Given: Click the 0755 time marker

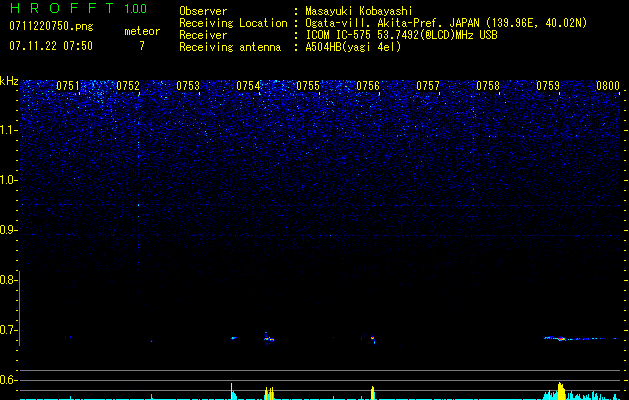Looking at the screenshot, I should [x=308, y=86].
